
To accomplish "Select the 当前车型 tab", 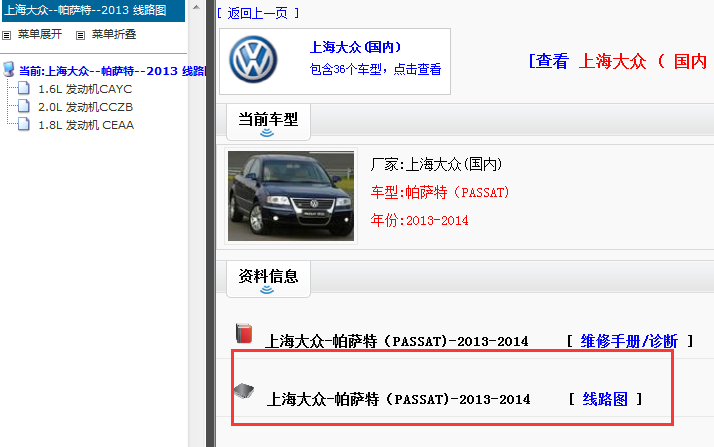I will [268, 122].
